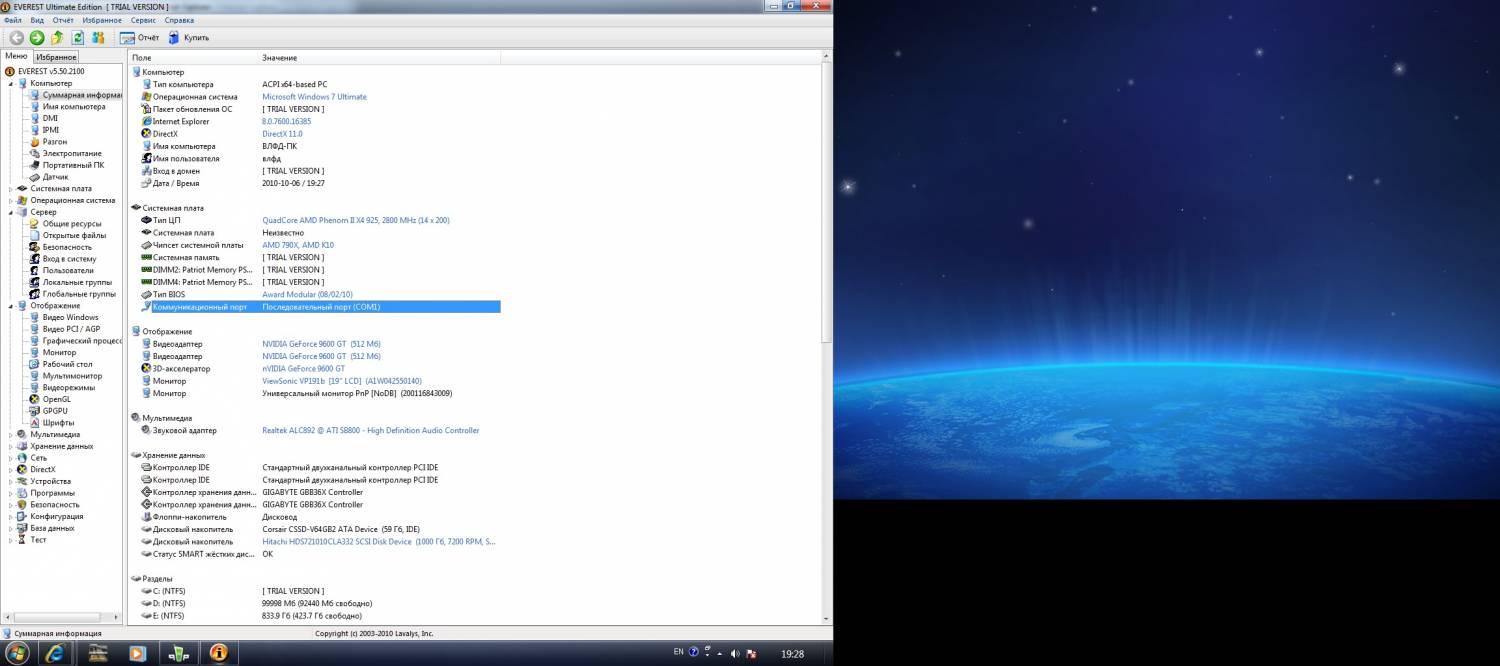Image resolution: width=1500 pixels, height=666 pixels.
Task: Open the Сервис menu
Action: 143,20
